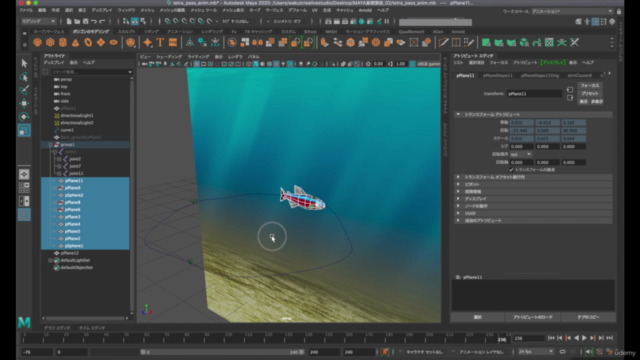The height and width of the screenshot is (360, 640).
Task: Toggle four-view layout icon in toolbox
Action: (x=24, y=188)
